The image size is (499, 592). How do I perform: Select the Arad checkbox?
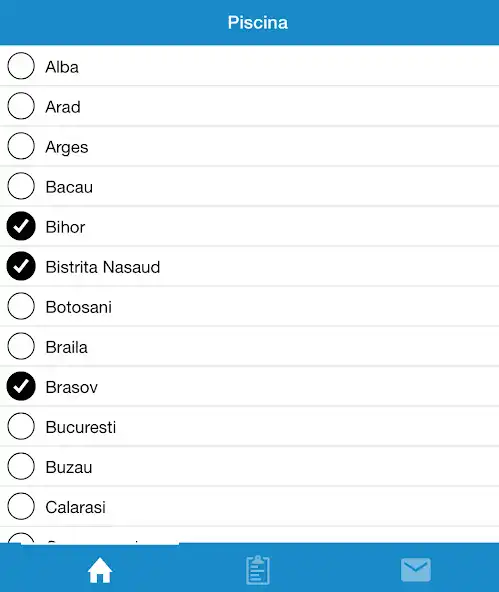click(x=21, y=106)
